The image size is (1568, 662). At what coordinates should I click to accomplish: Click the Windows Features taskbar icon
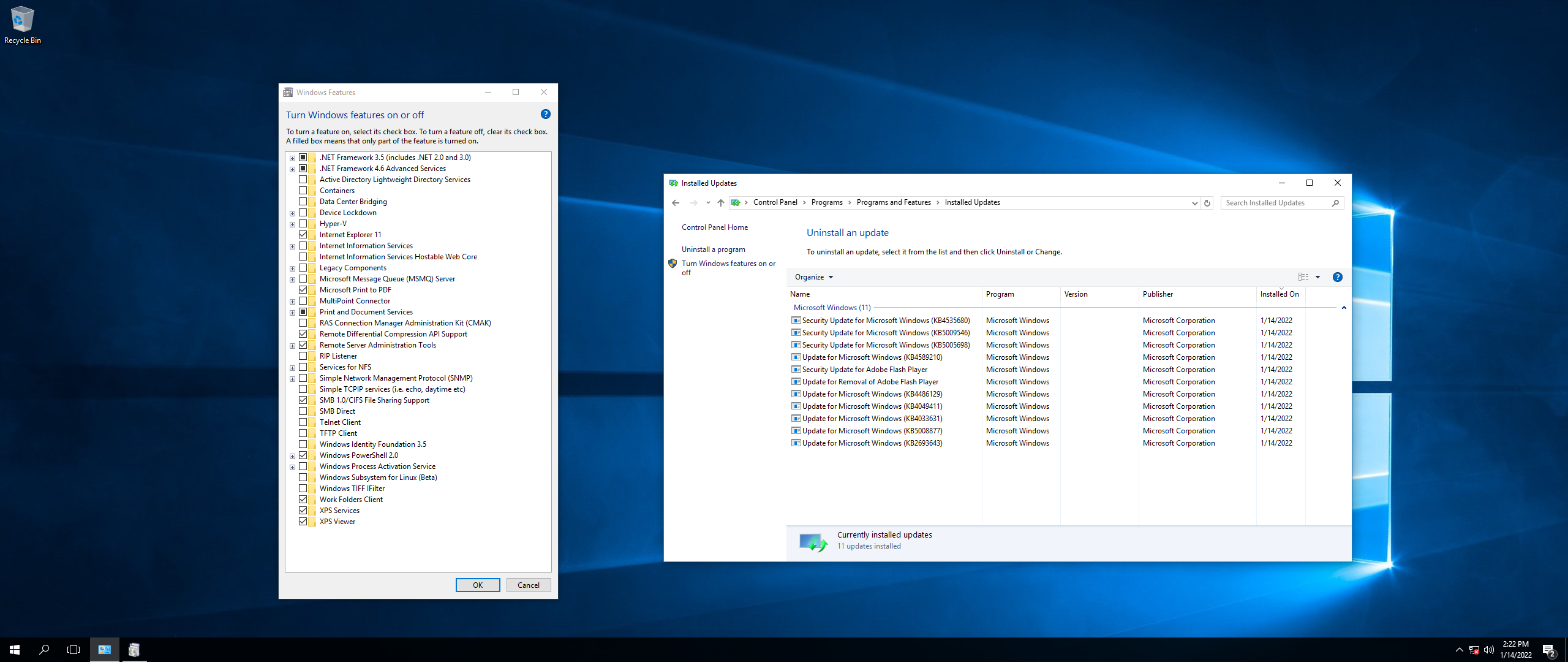[x=134, y=650]
